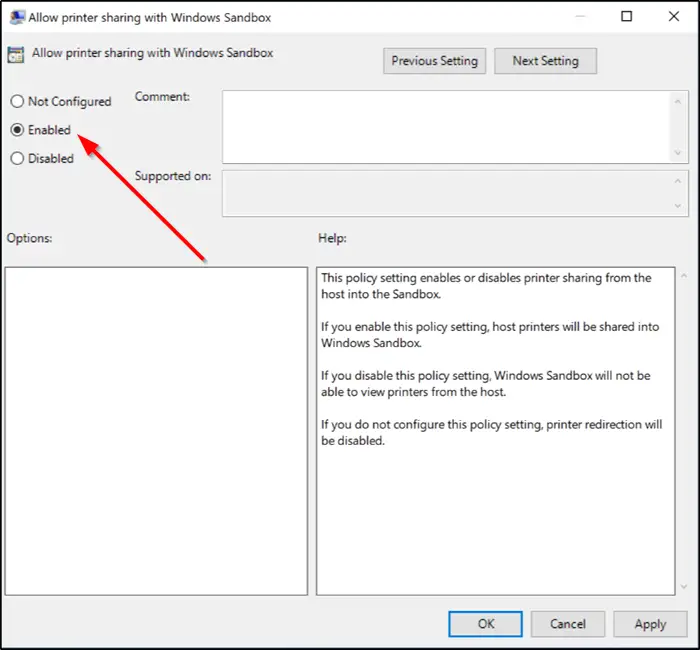Click the Help text 'host into the Sandbox'
This screenshot has height=650, width=700.
point(381,294)
